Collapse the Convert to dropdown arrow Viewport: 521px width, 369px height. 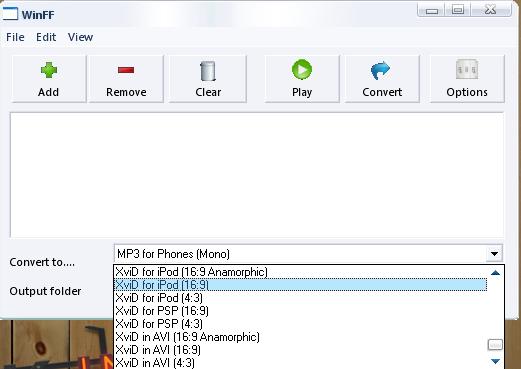[494, 254]
